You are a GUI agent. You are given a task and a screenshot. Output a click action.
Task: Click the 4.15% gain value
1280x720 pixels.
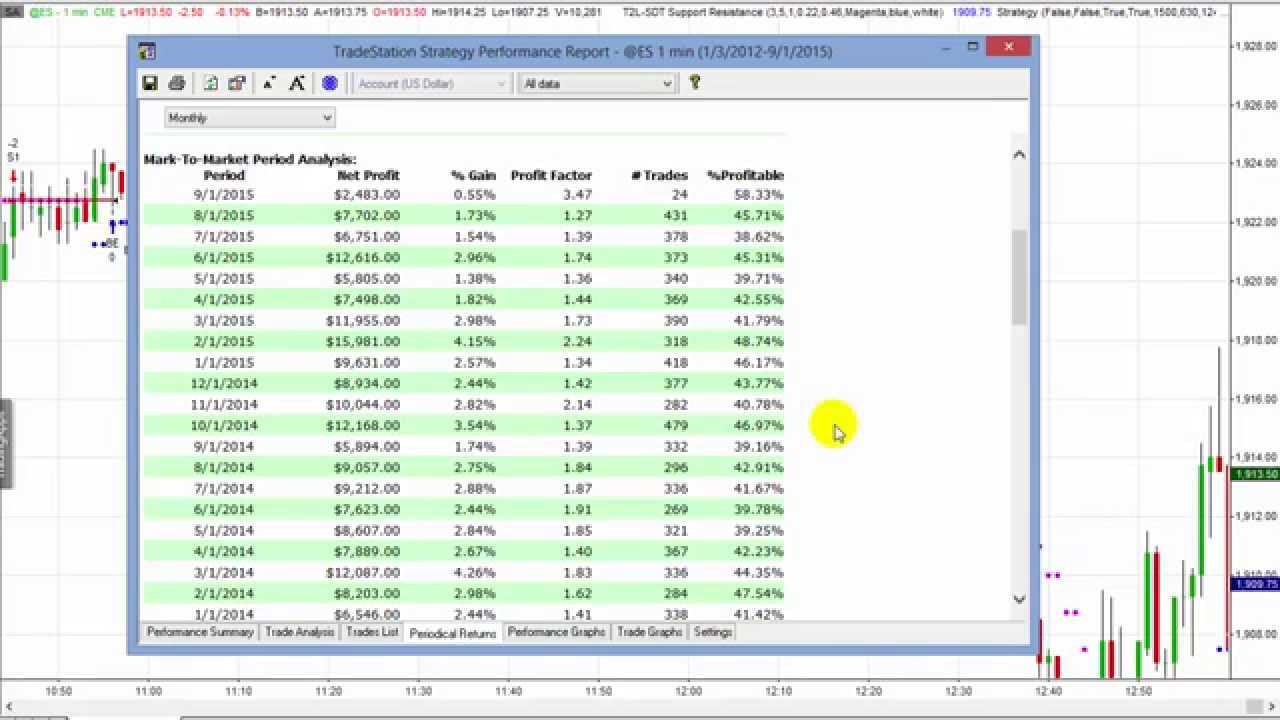pos(474,342)
